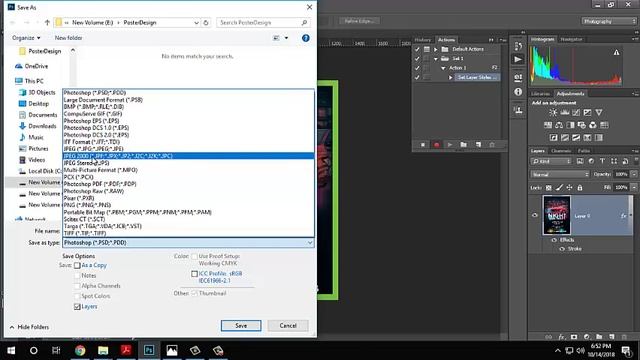Choose PNG (*.PNG;*.PNS) from format list
Screen dimensions: 640x360
[x=188, y=205]
